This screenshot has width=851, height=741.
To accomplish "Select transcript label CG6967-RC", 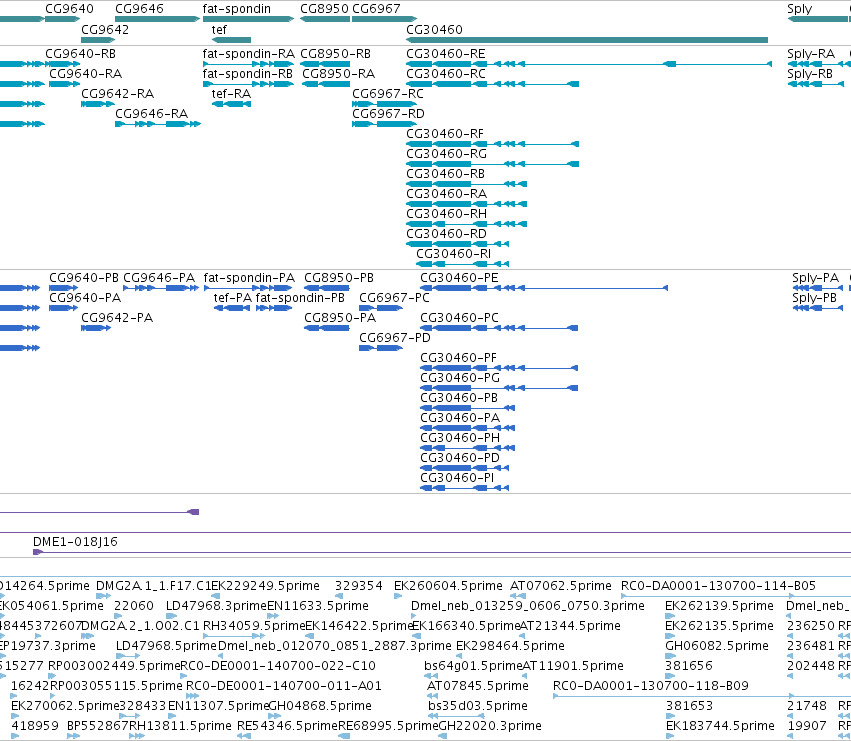I will coord(388,94).
